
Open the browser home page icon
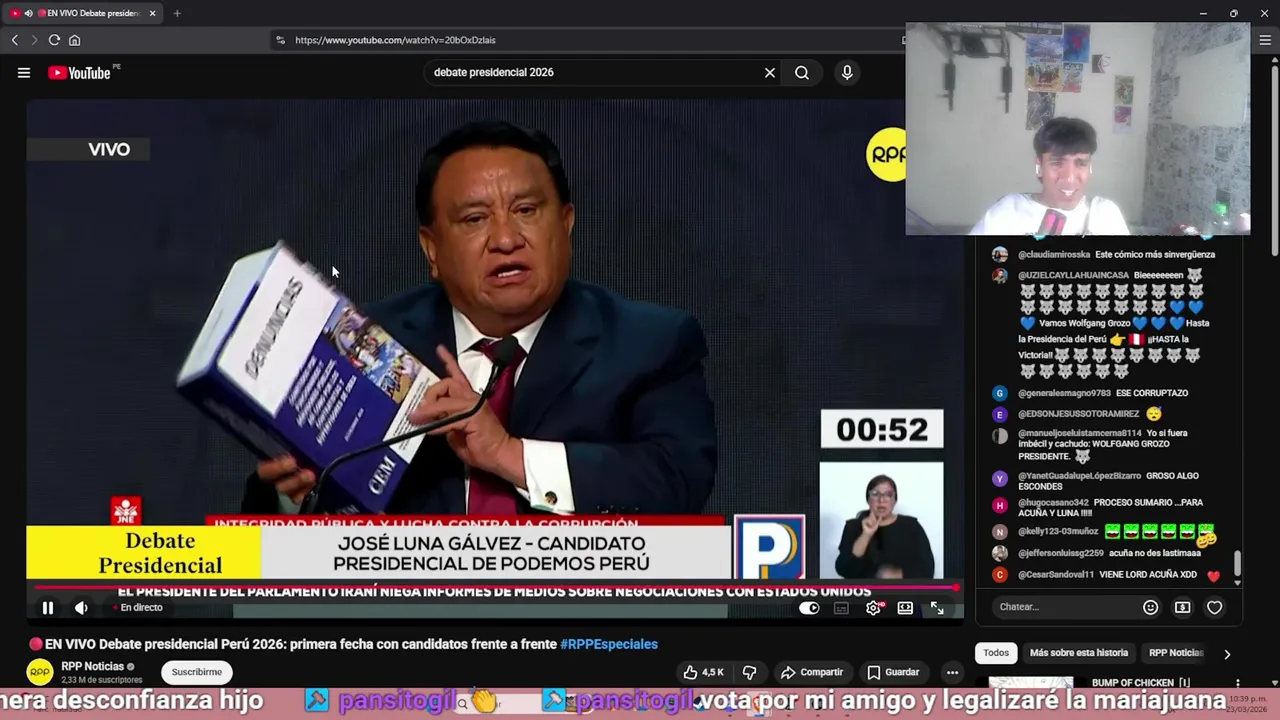74,40
